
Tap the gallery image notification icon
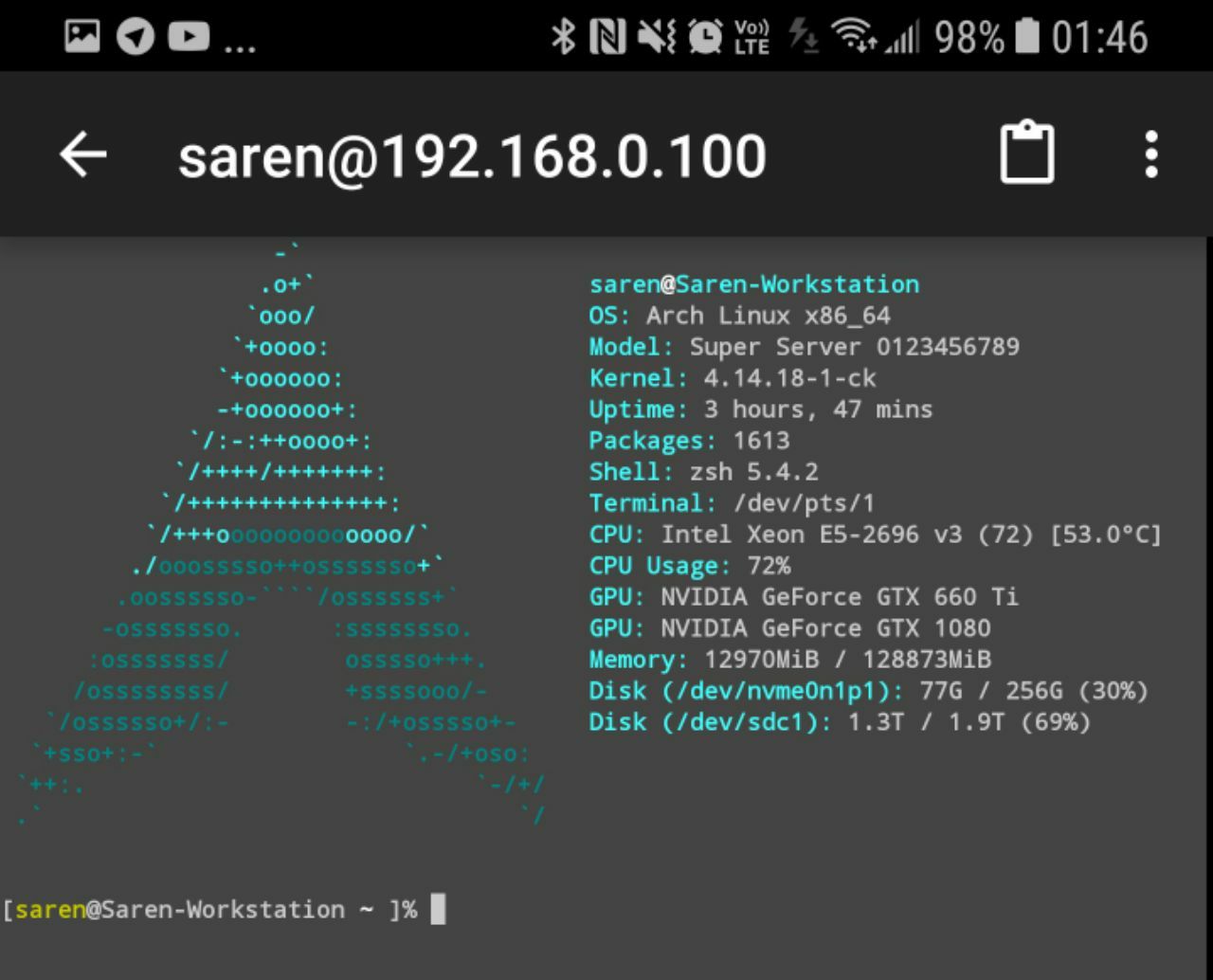[82, 36]
